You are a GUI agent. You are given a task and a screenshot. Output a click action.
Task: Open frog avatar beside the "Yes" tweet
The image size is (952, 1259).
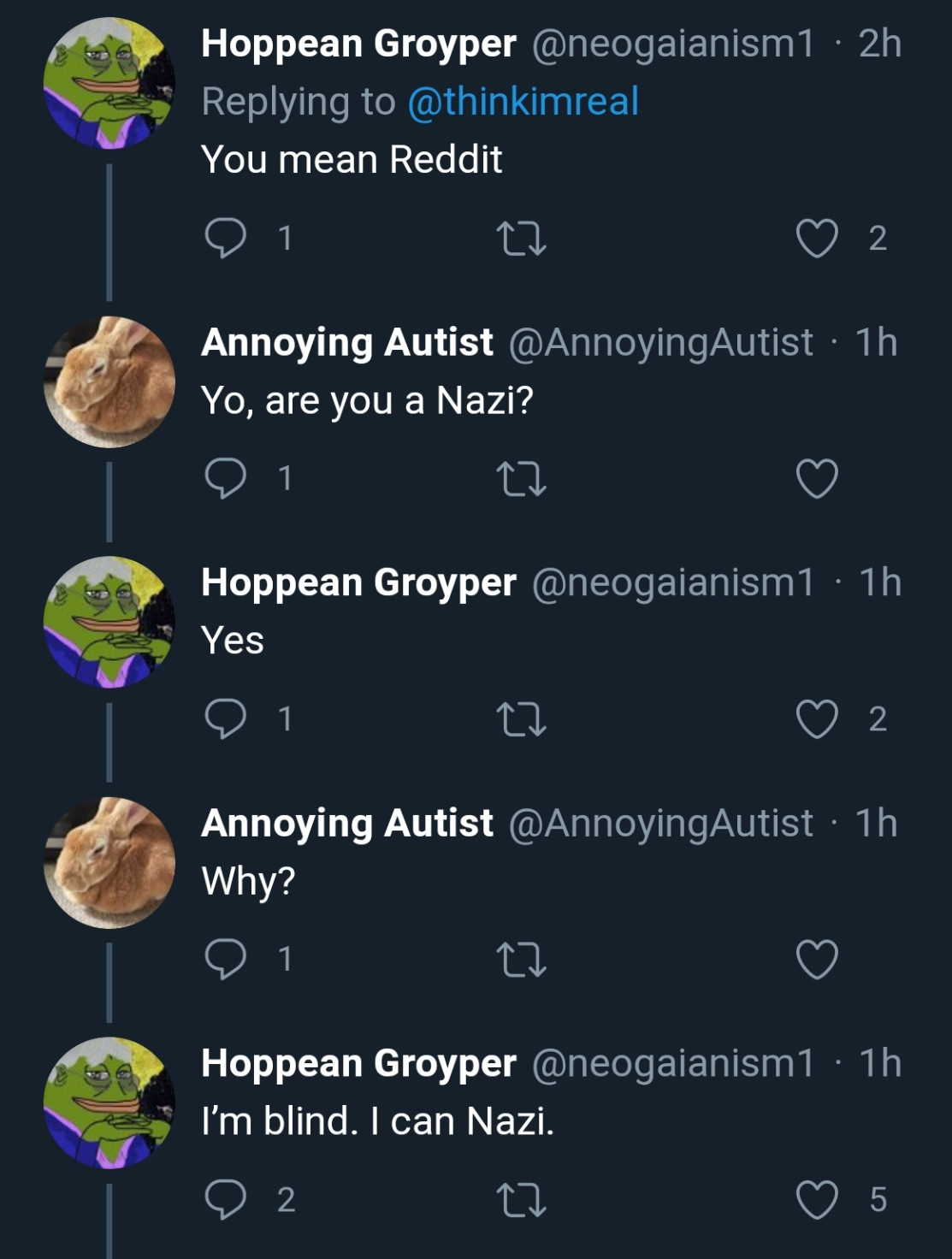[109, 622]
